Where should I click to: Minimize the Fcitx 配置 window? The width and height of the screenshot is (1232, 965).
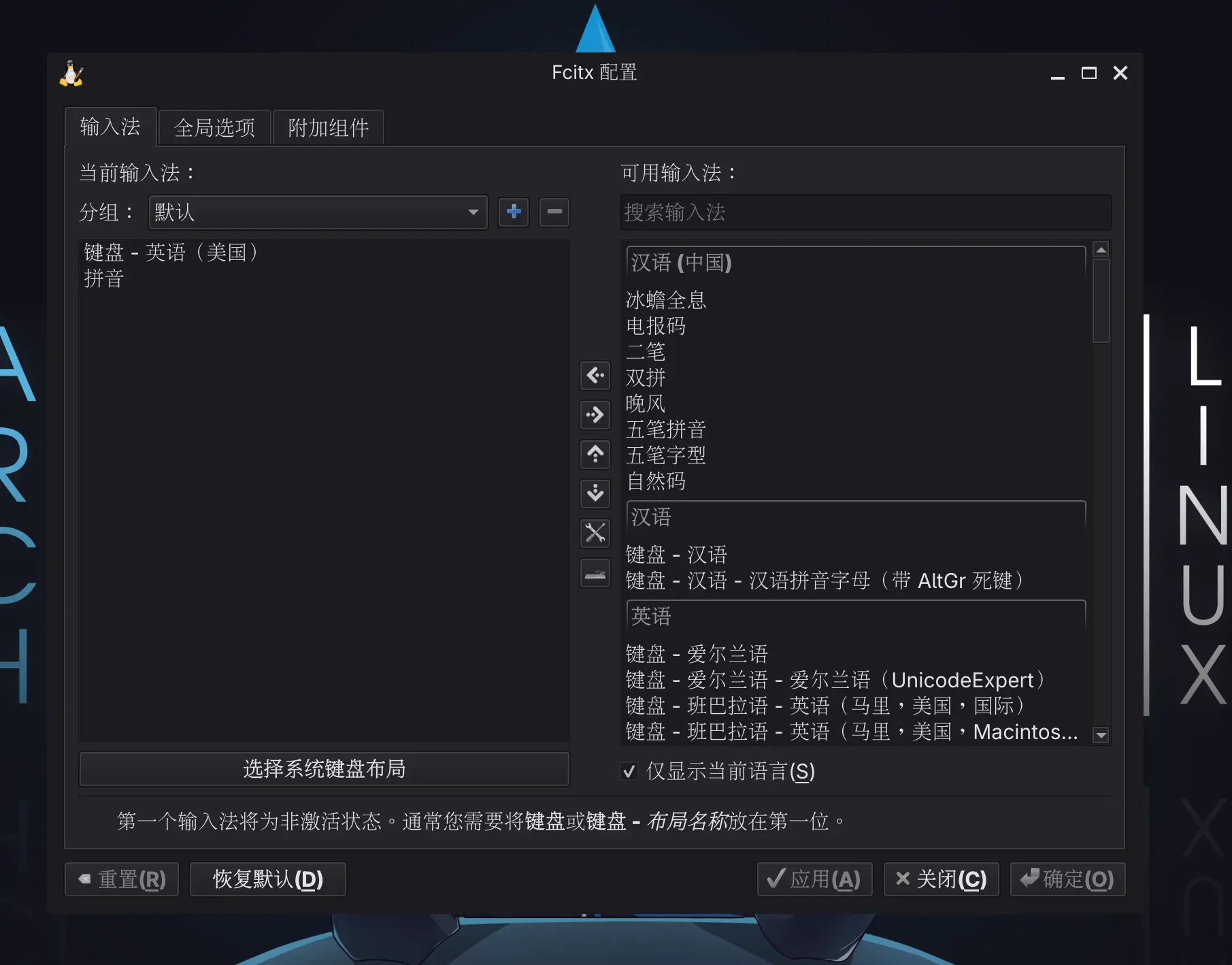(1058, 73)
